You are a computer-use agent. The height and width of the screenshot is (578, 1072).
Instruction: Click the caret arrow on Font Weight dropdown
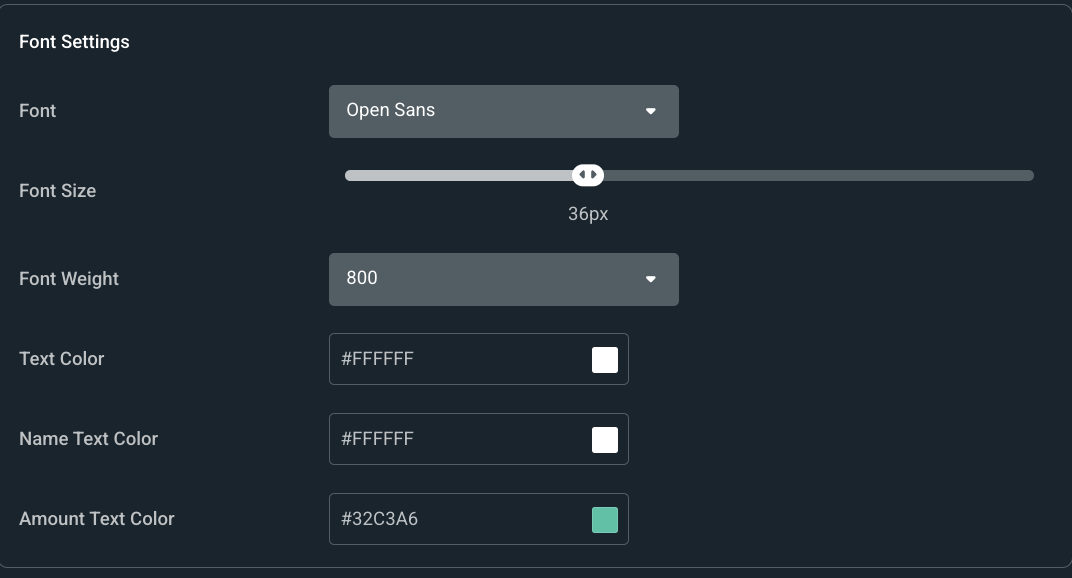tap(652, 279)
